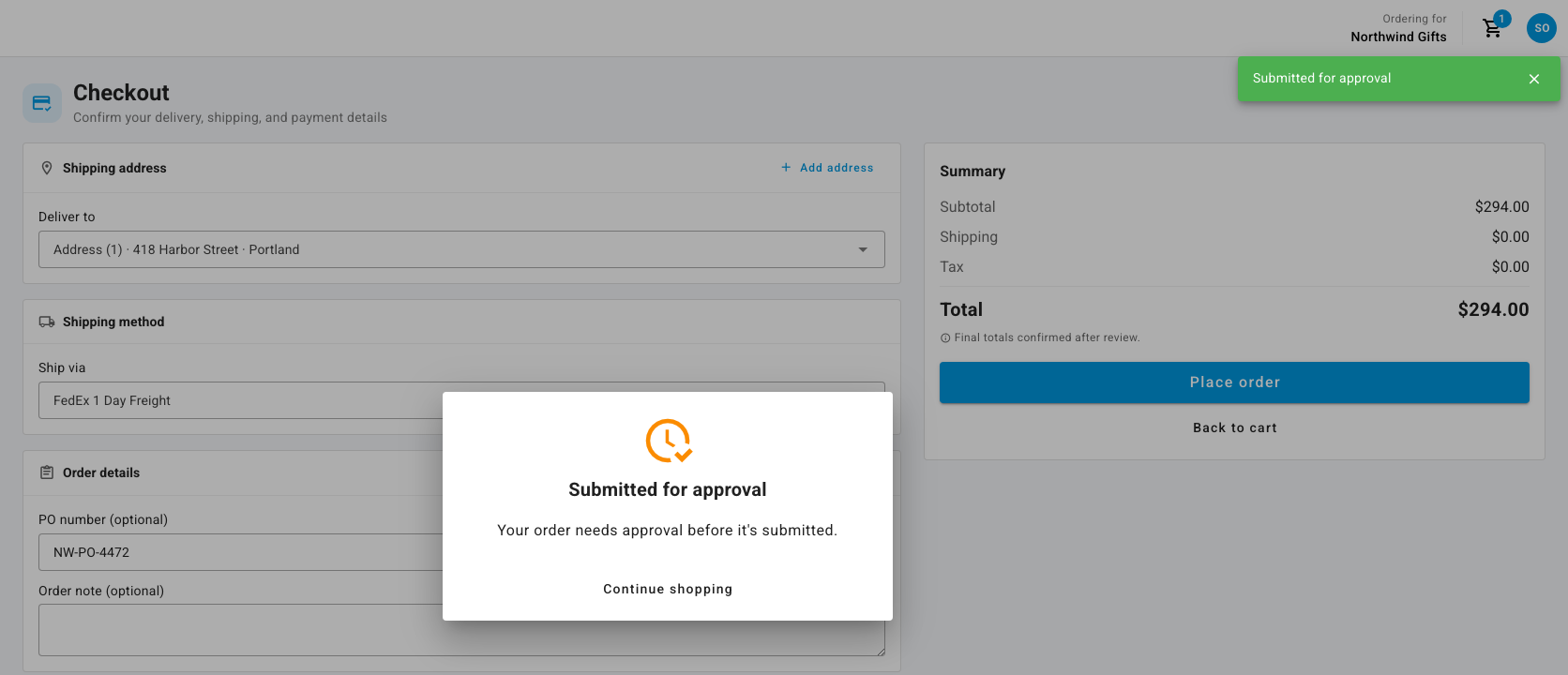Click the shipping address pin icon

point(47,168)
